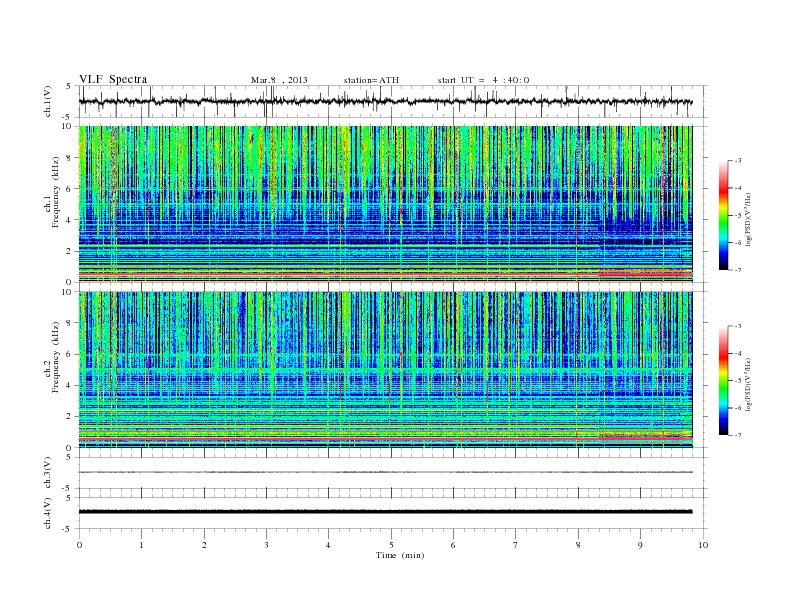Click the "ch.4(V)" axis label

(48, 513)
